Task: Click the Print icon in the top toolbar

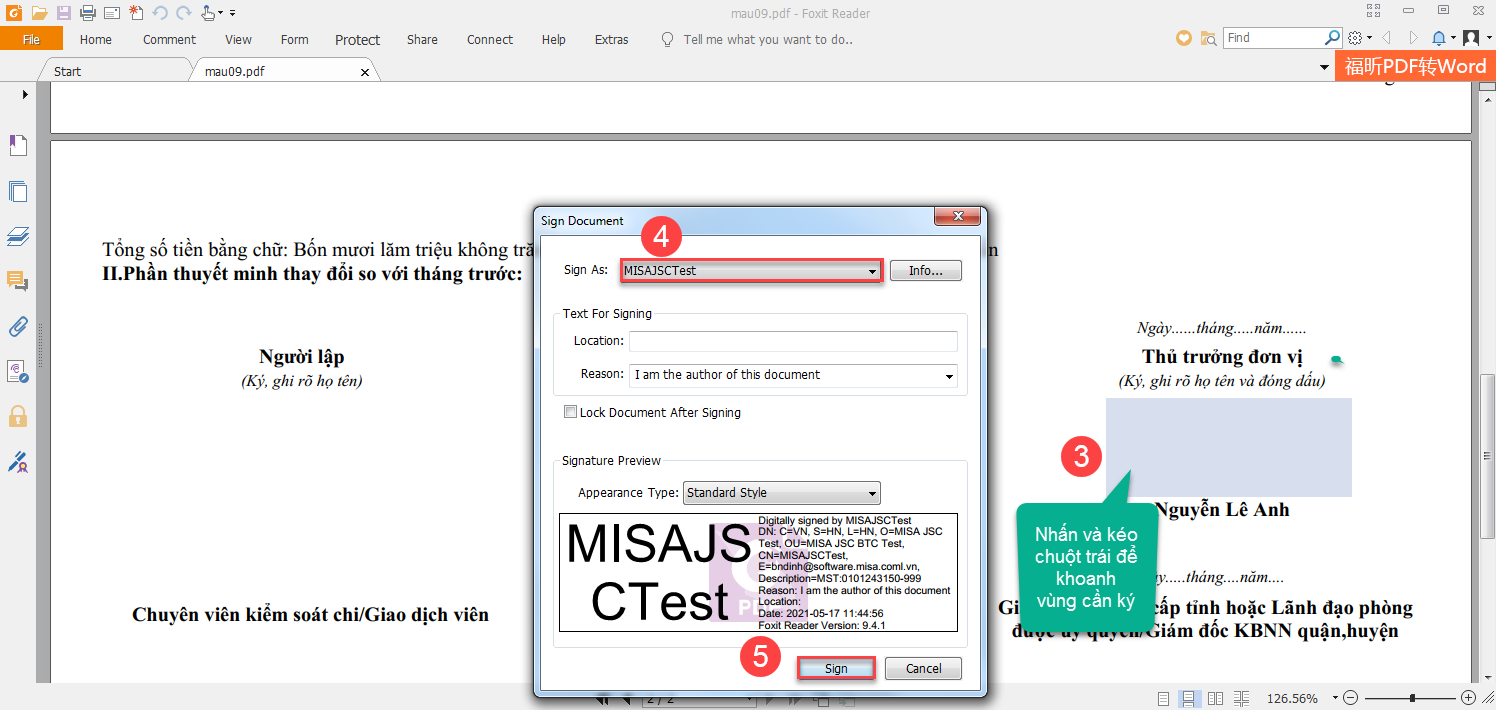Action: (x=87, y=13)
